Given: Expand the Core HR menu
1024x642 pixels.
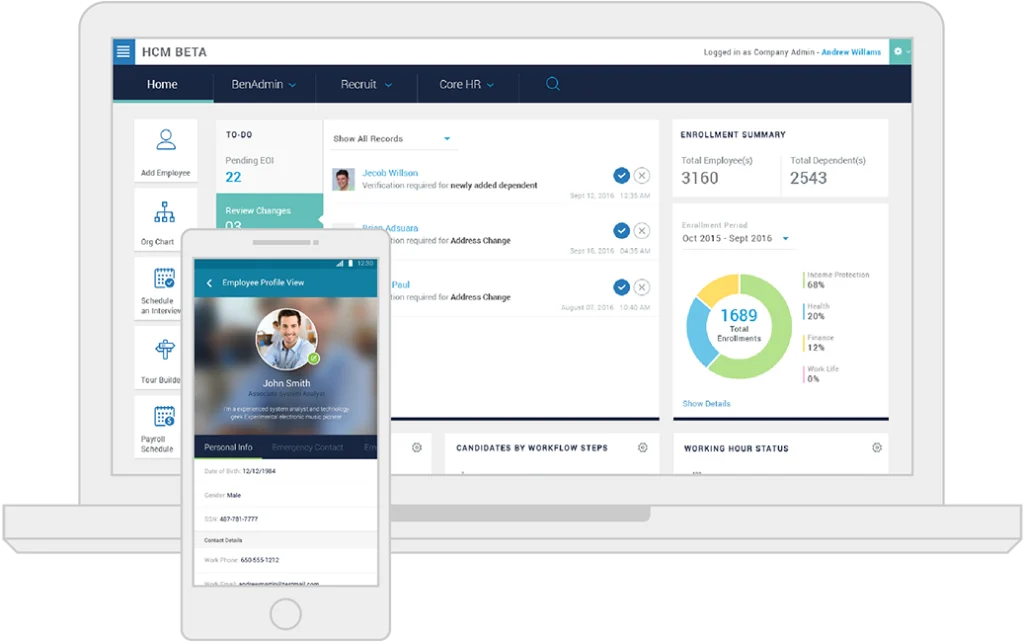Looking at the screenshot, I should (466, 84).
